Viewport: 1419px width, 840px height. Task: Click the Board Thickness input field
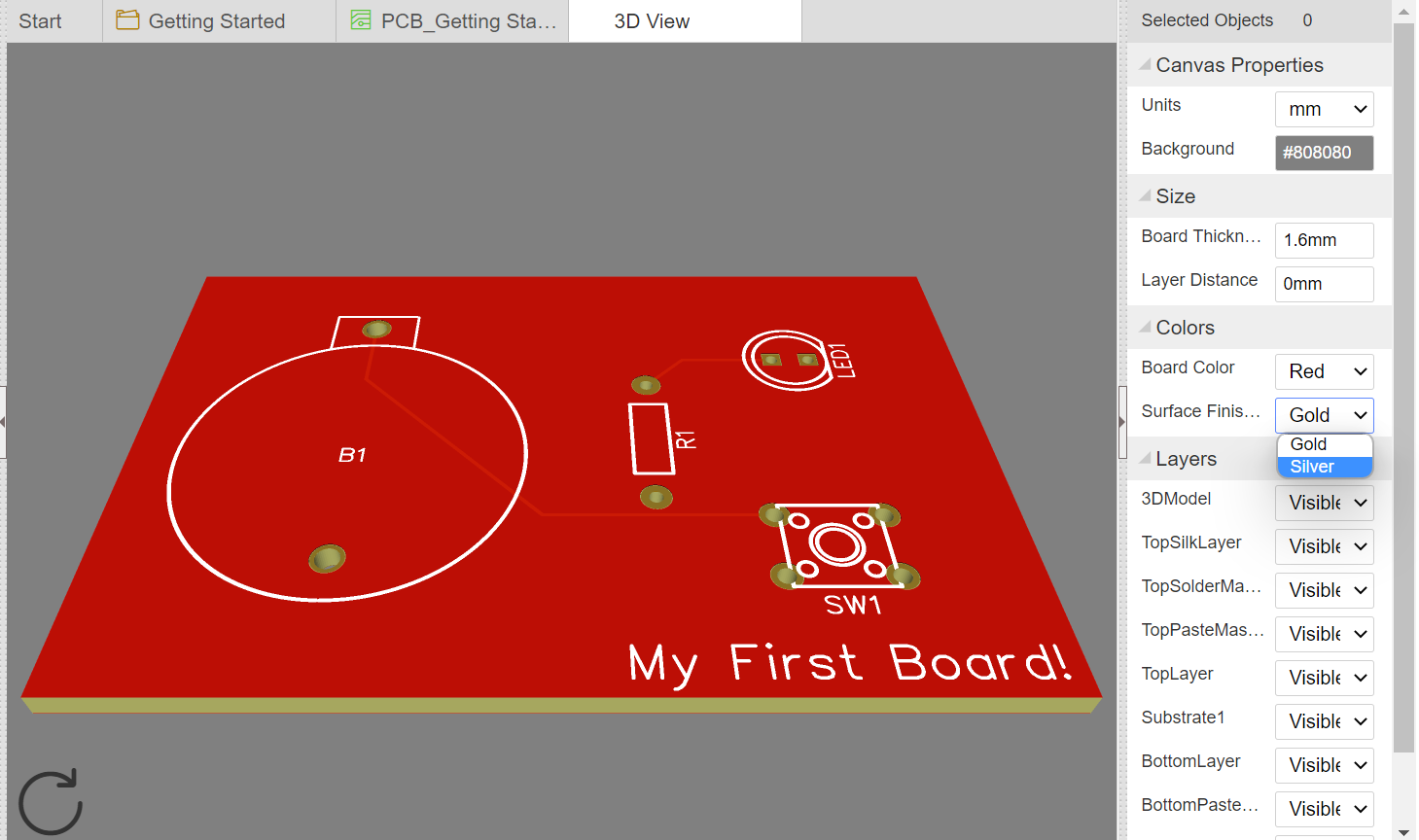pos(1324,240)
